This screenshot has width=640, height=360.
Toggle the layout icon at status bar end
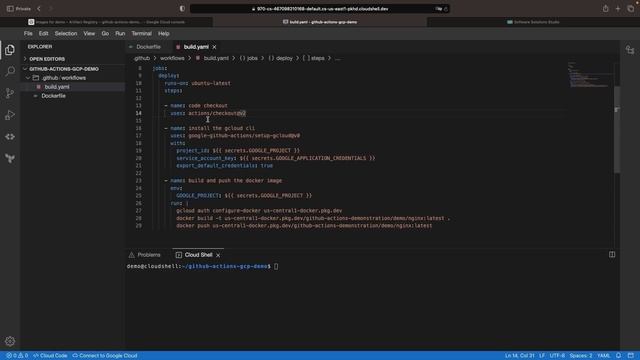631,356
